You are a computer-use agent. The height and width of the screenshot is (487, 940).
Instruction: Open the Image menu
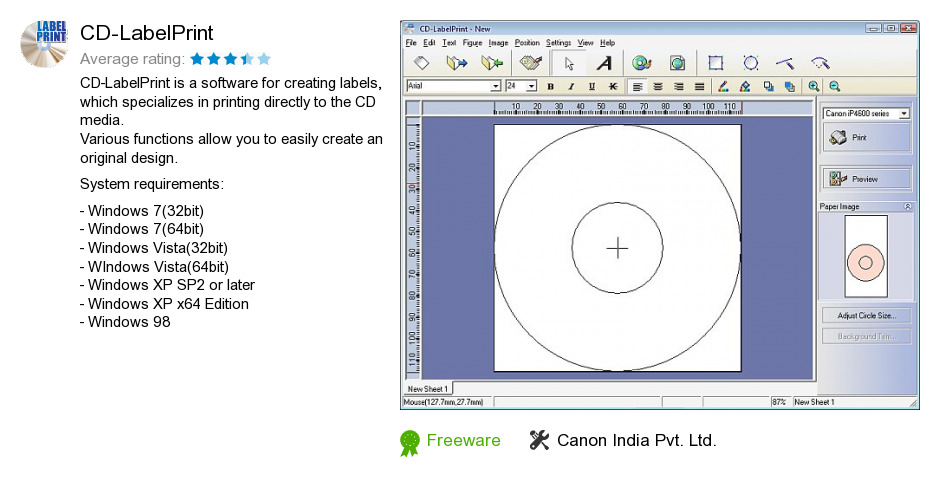(498, 43)
